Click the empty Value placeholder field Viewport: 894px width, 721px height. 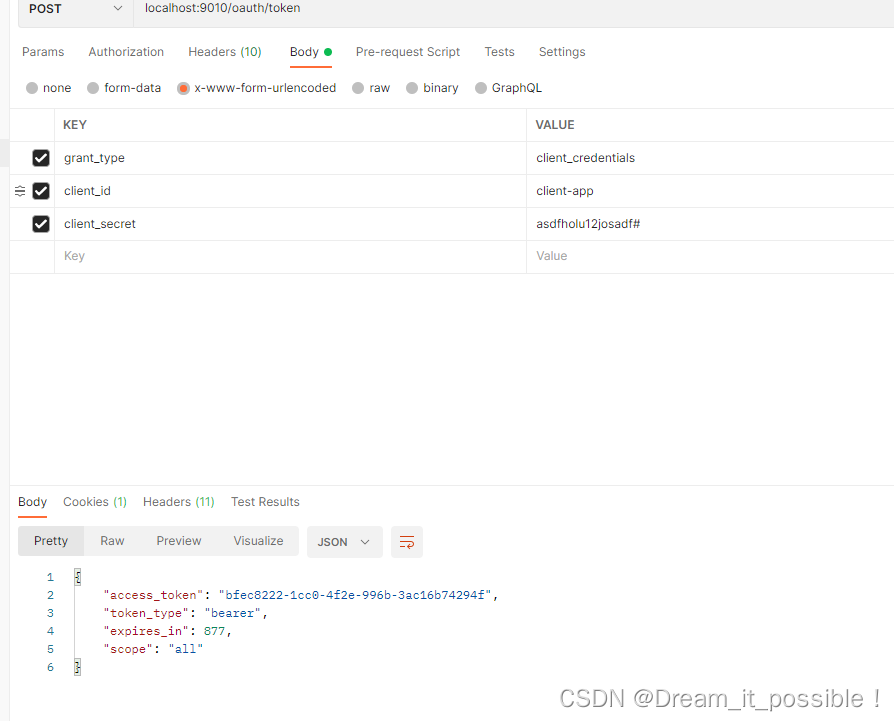coord(710,256)
